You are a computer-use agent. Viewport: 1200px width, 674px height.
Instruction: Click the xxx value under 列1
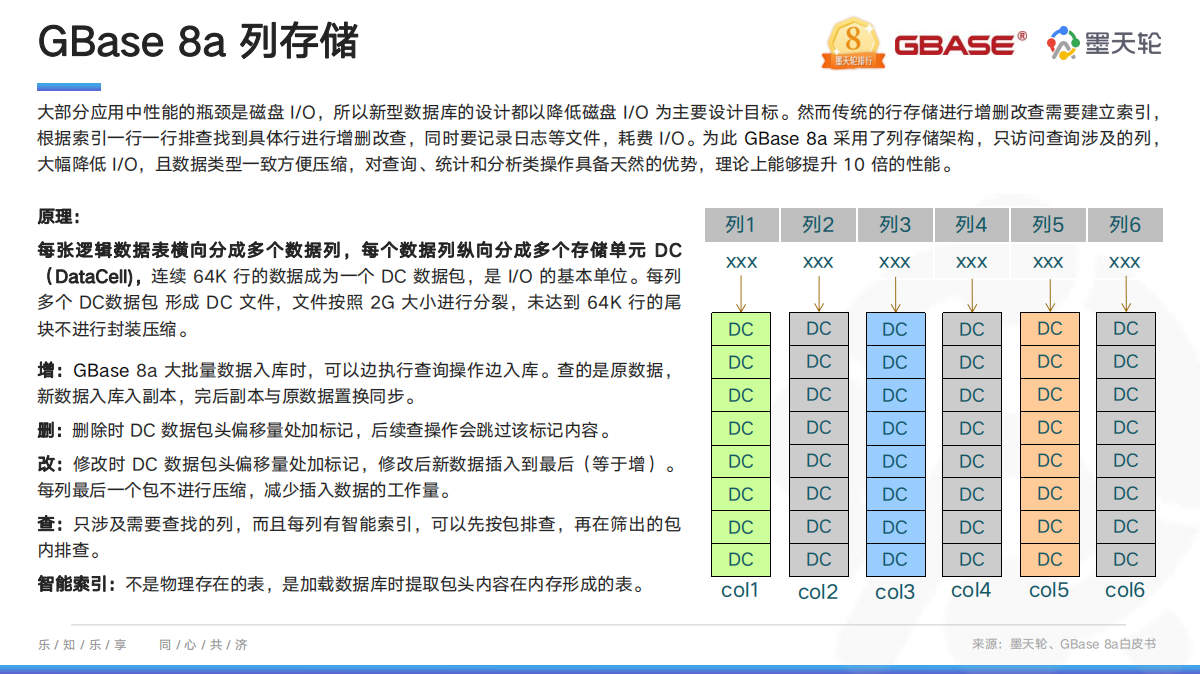741,262
